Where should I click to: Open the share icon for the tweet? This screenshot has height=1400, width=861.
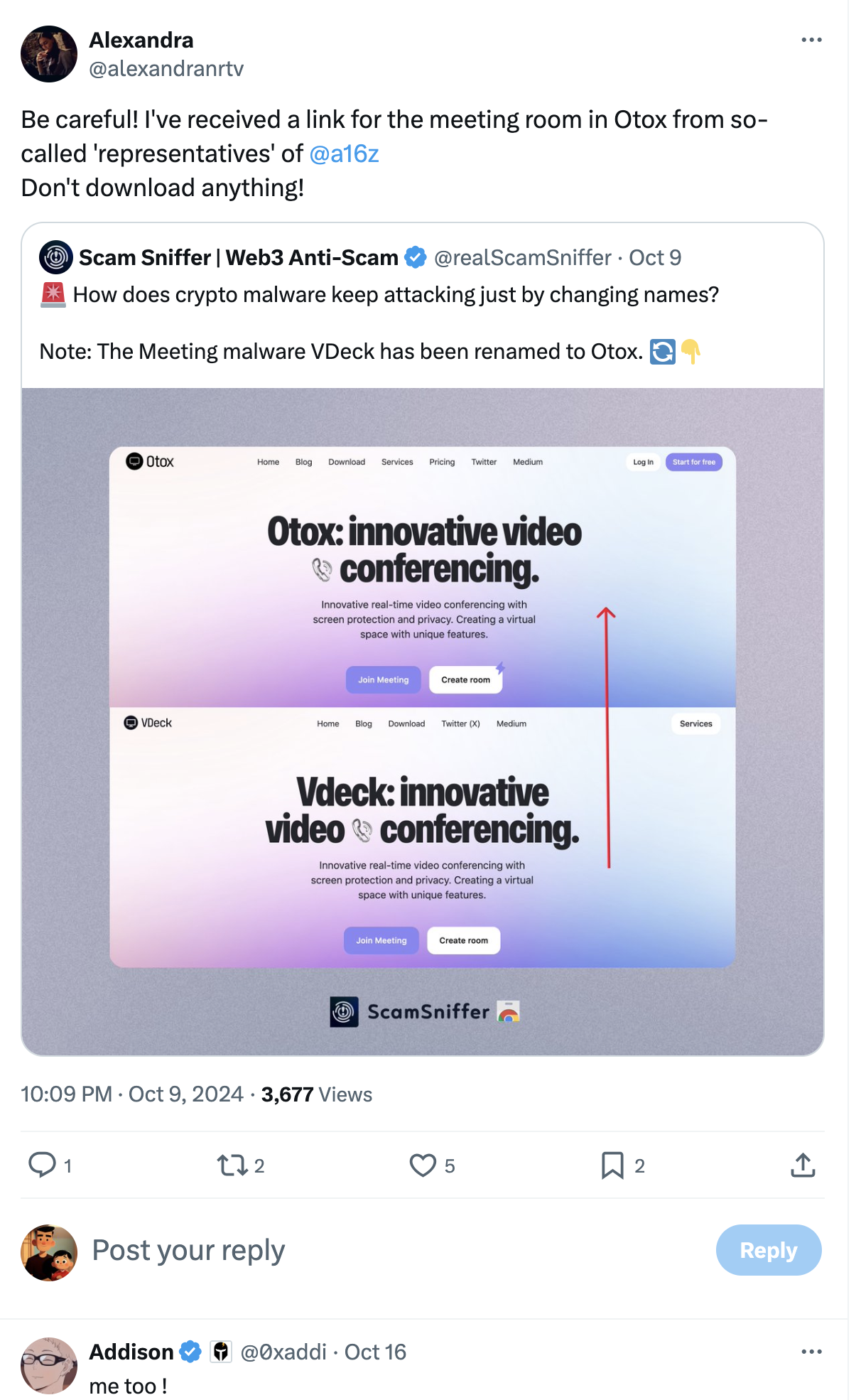pos(803,1165)
